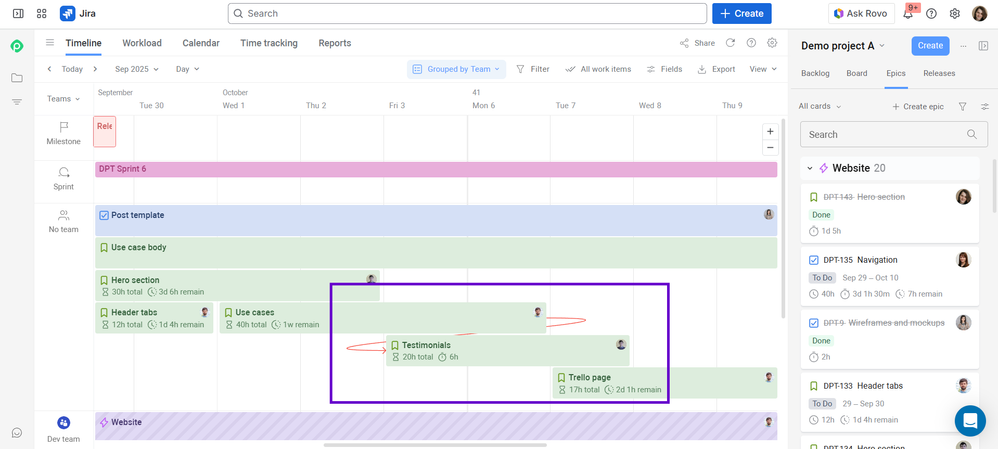The height and width of the screenshot is (449, 998).
Task: Switch to the Backlog tab
Action: pyautogui.click(x=815, y=73)
